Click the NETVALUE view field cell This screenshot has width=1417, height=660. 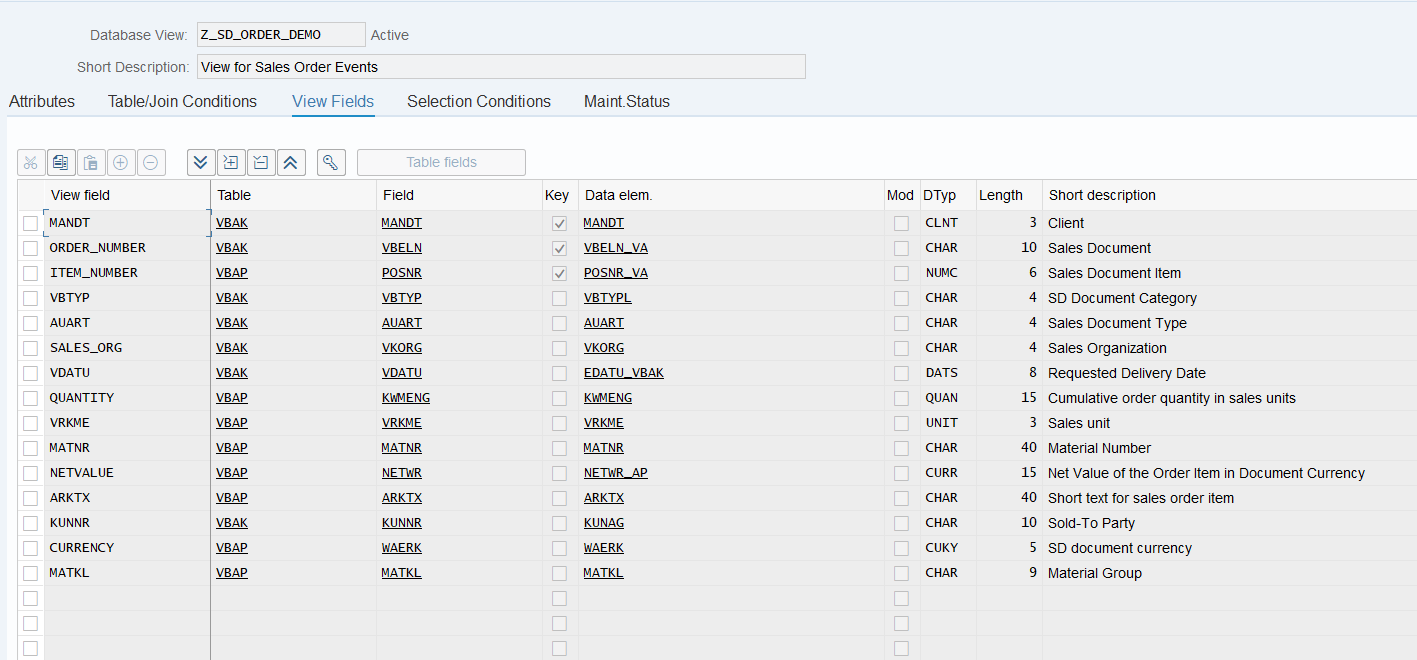pos(127,473)
